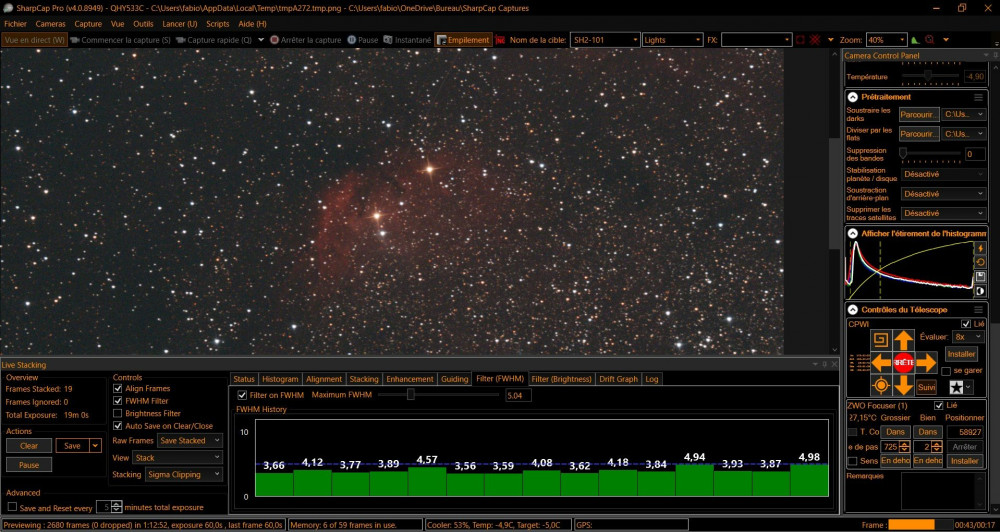Screen dimensions: 1000x532
Task: Switch to the Drift Graph tab
Action: click(618, 379)
